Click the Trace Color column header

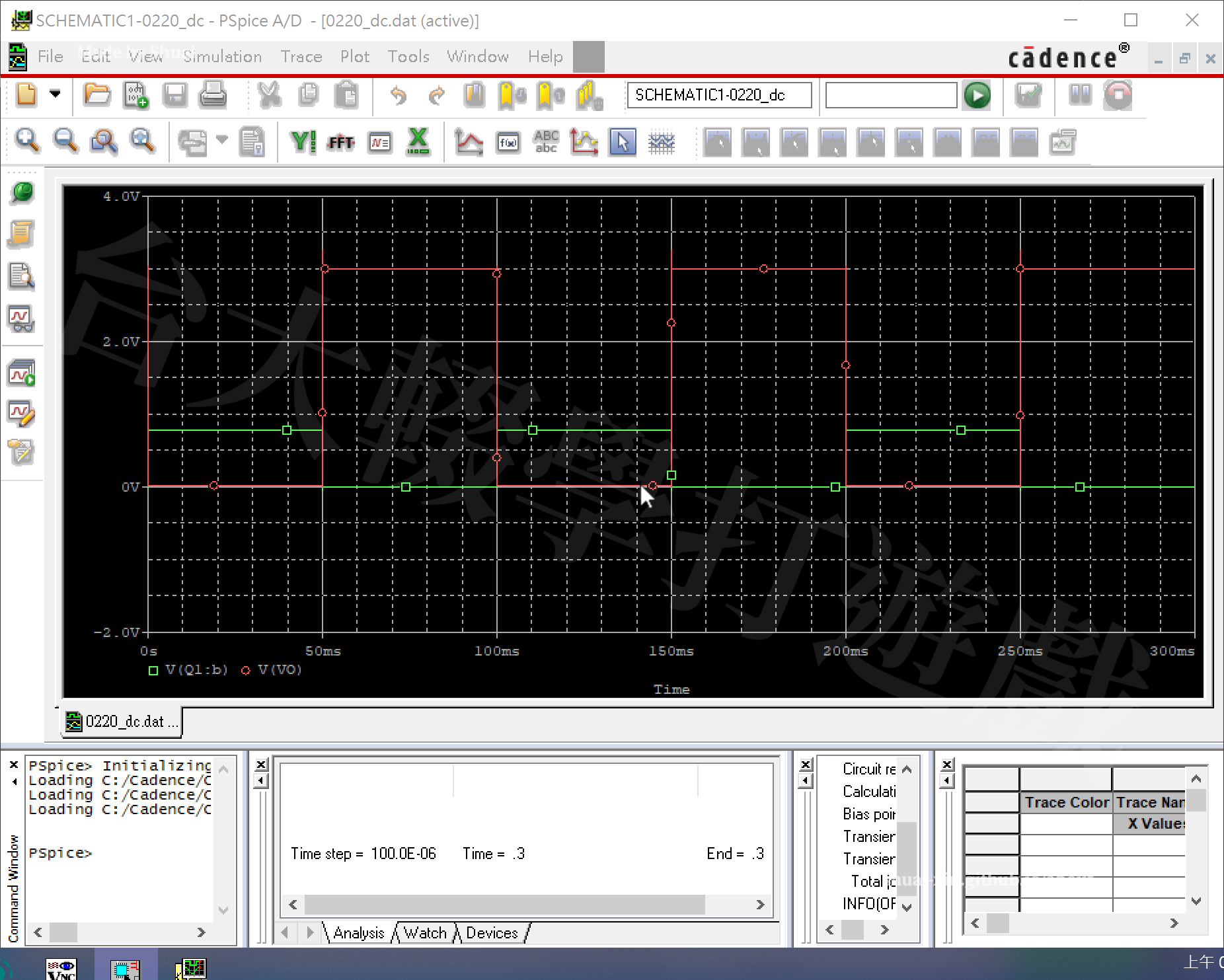[x=1066, y=802]
